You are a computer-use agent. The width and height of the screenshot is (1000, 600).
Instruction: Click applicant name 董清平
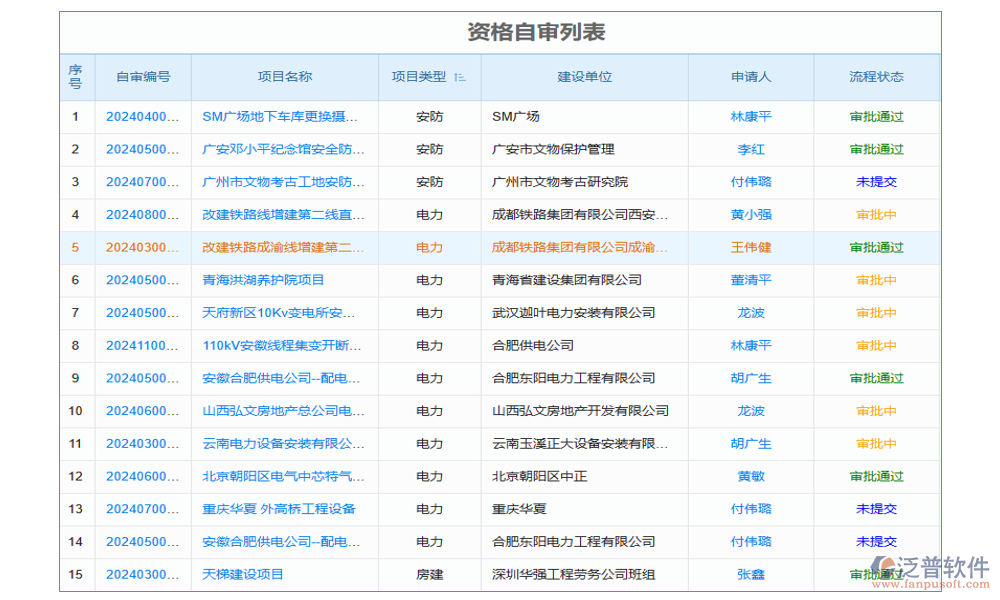pyautogui.click(x=751, y=280)
